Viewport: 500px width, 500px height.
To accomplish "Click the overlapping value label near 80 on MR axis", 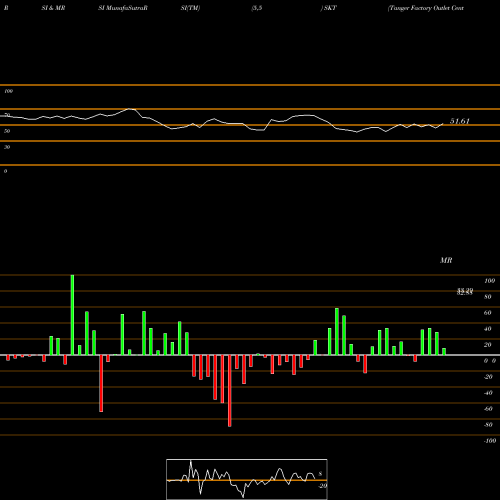I will pos(465,292).
